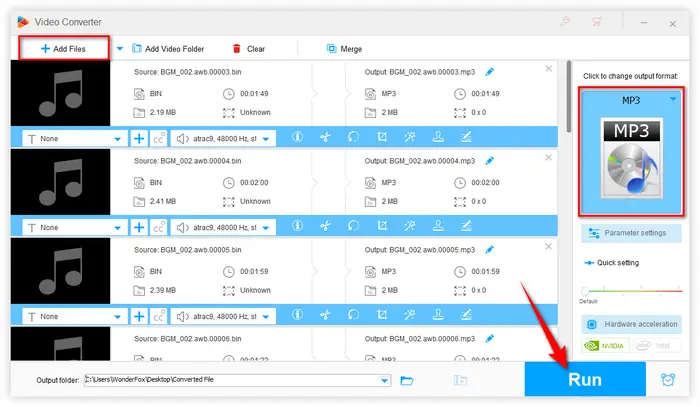Open subtitle dropdown for BGM_002.awb.00005 row
This screenshot has height=407, width=700.
coord(75,316)
